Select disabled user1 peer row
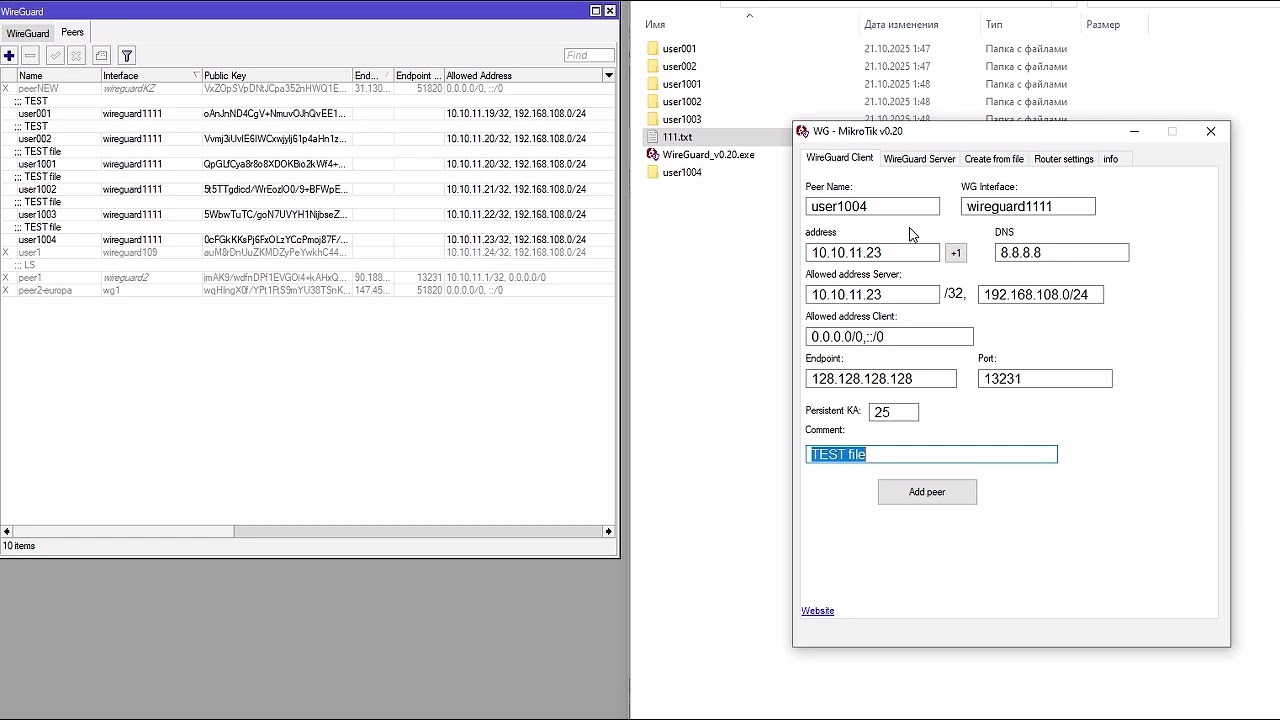 tap(307, 253)
